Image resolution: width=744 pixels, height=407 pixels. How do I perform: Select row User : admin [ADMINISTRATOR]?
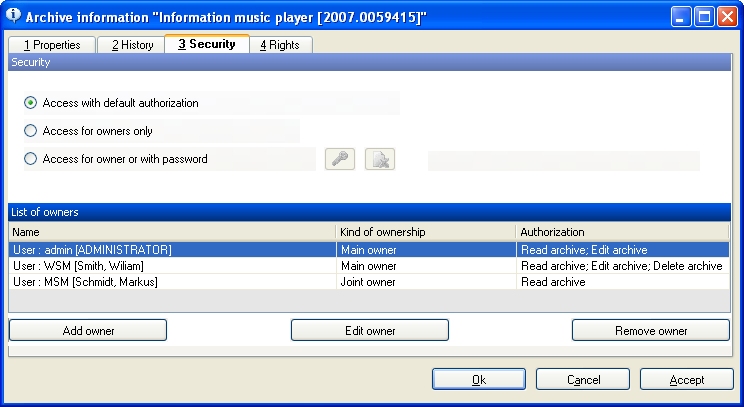[x=369, y=250]
